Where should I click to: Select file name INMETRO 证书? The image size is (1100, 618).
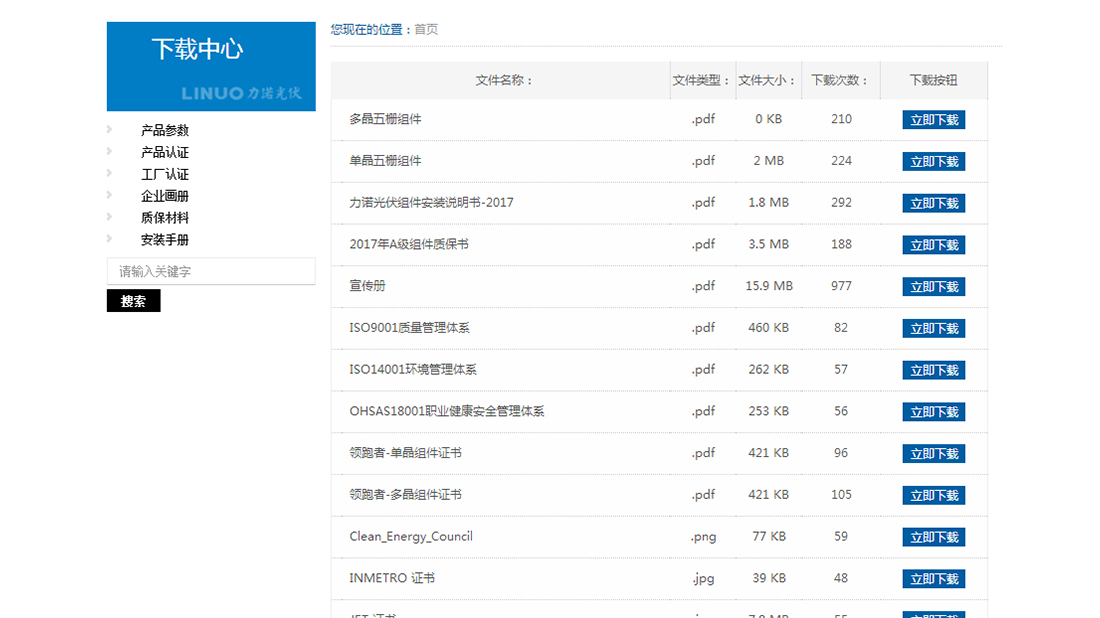coord(392,578)
